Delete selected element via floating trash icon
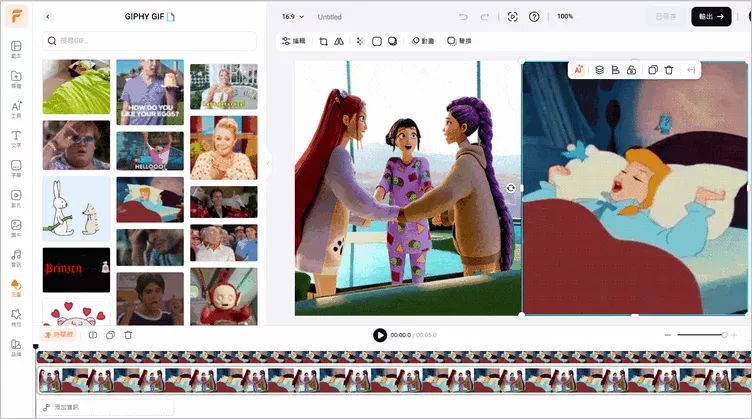 click(x=669, y=70)
